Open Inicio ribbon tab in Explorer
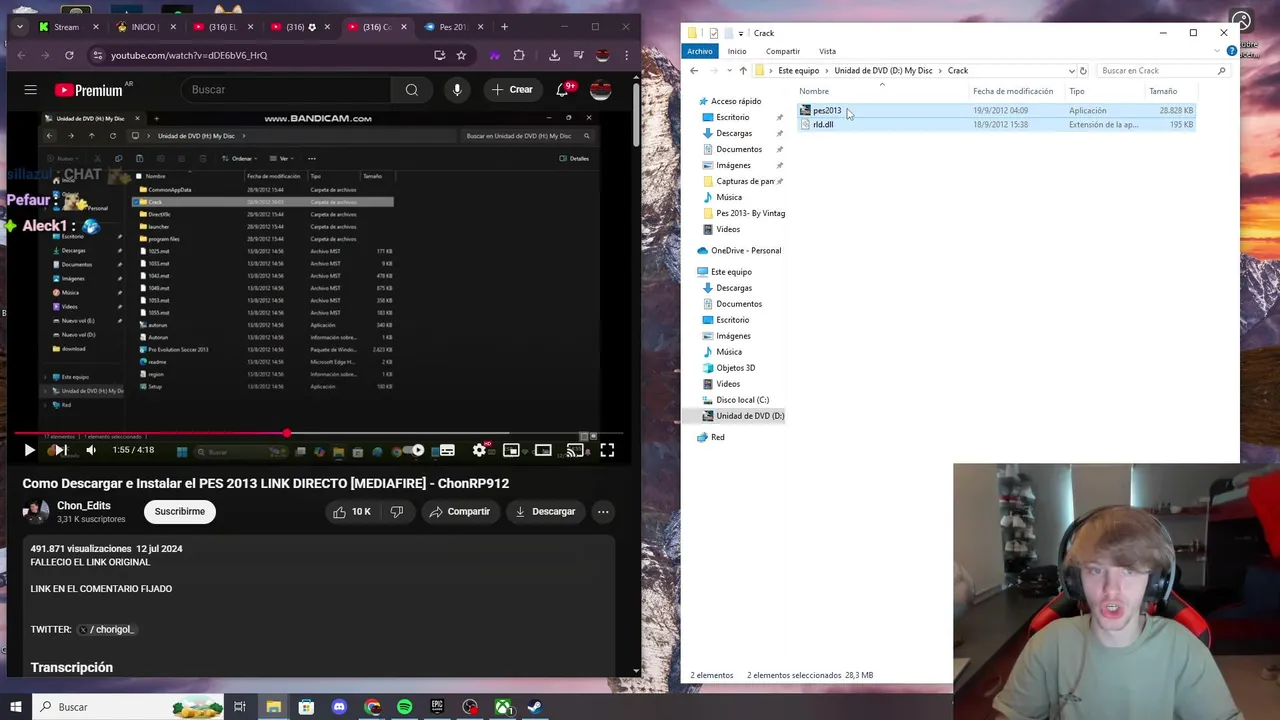 coord(737,51)
